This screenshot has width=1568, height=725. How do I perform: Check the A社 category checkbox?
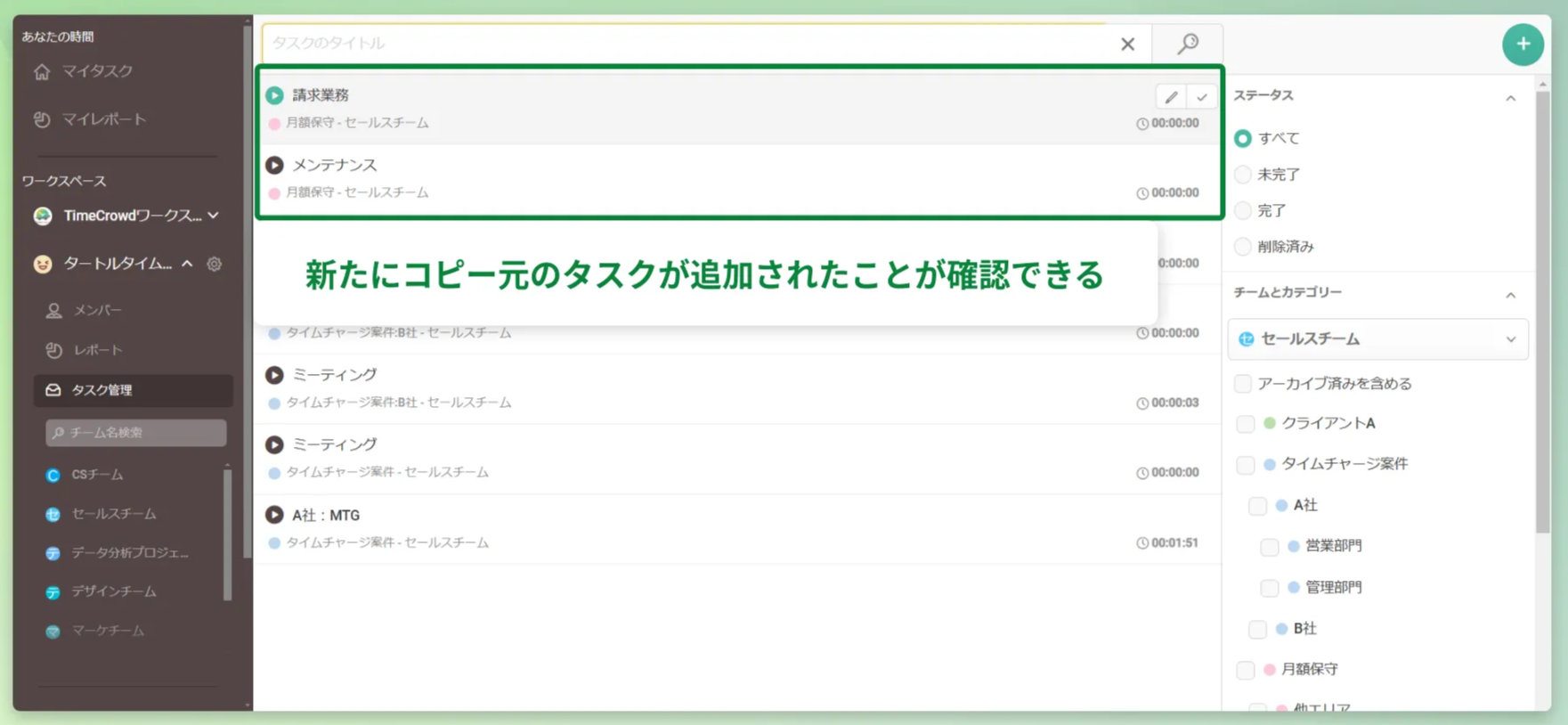point(1257,506)
